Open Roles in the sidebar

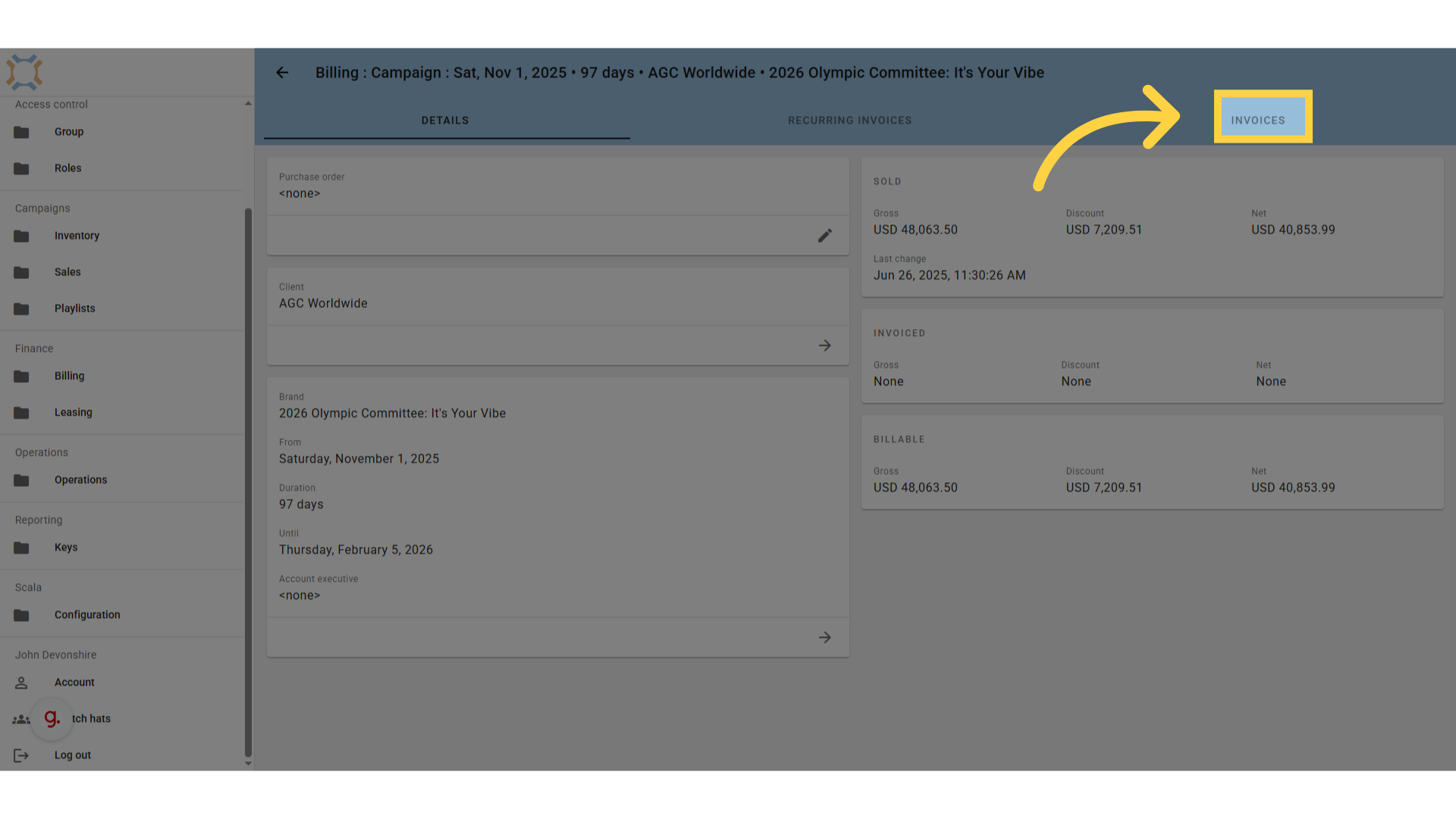[67, 168]
